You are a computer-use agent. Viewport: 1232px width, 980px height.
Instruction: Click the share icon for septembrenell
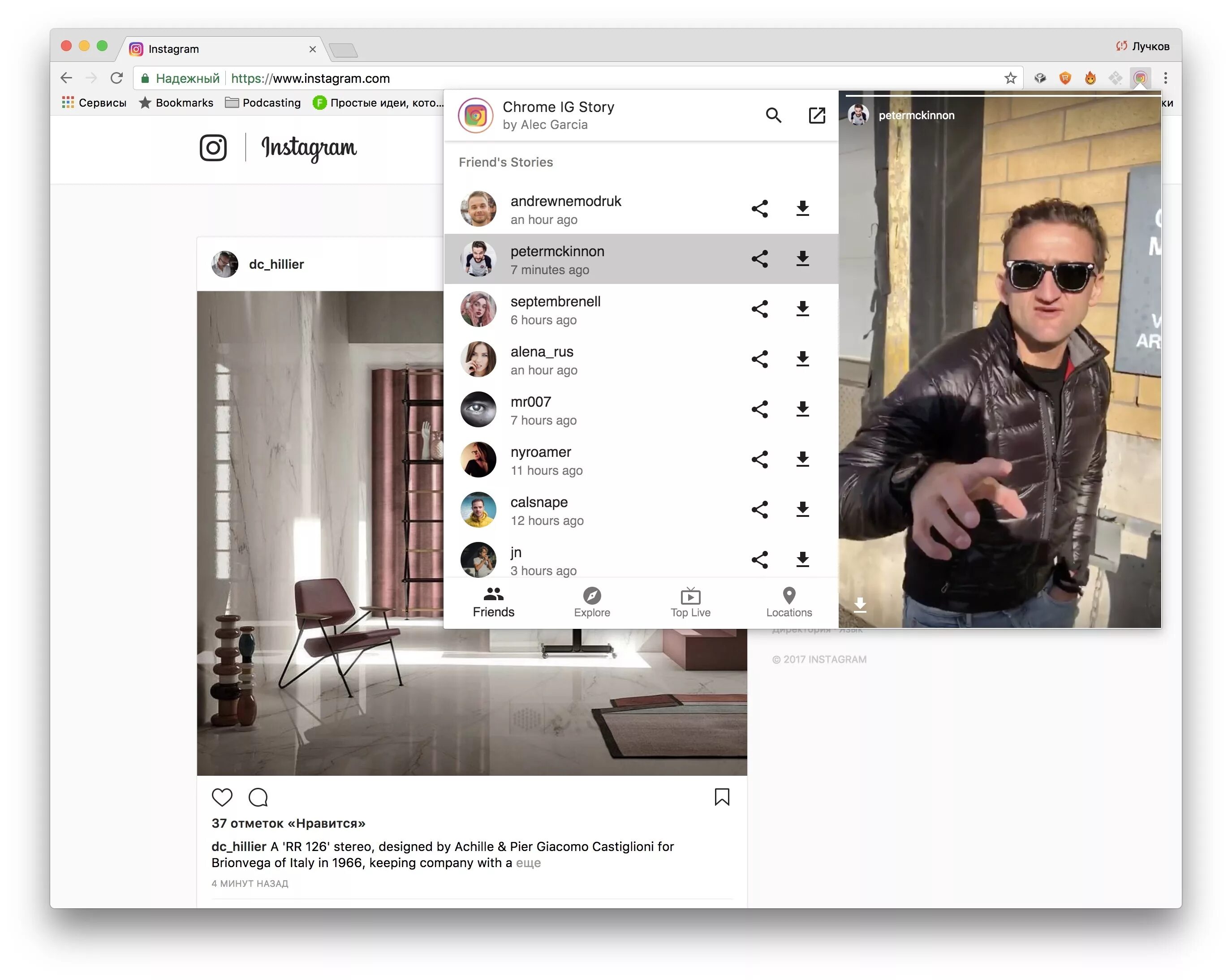point(759,309)
